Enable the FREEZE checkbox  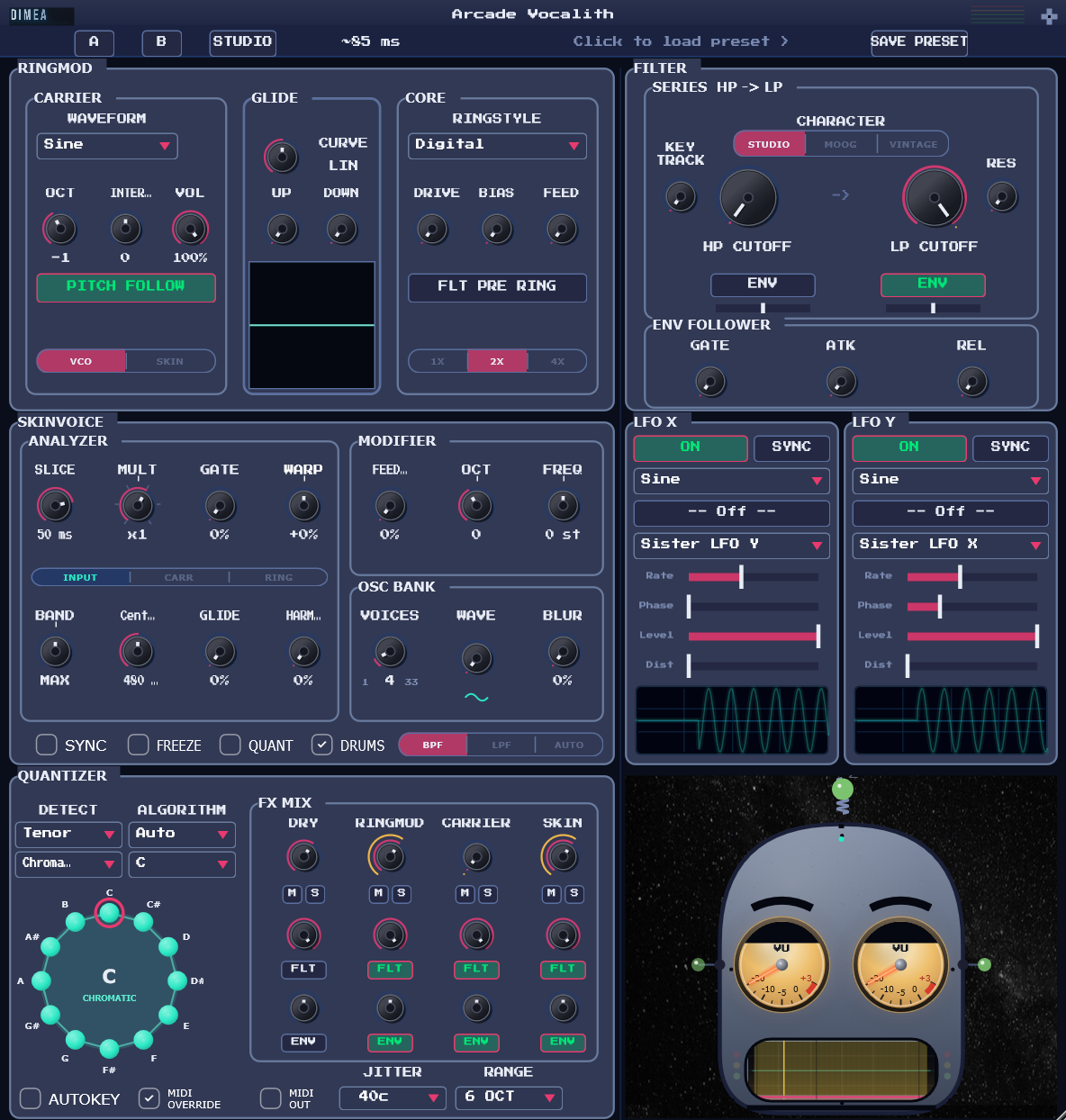coord(138,745)
